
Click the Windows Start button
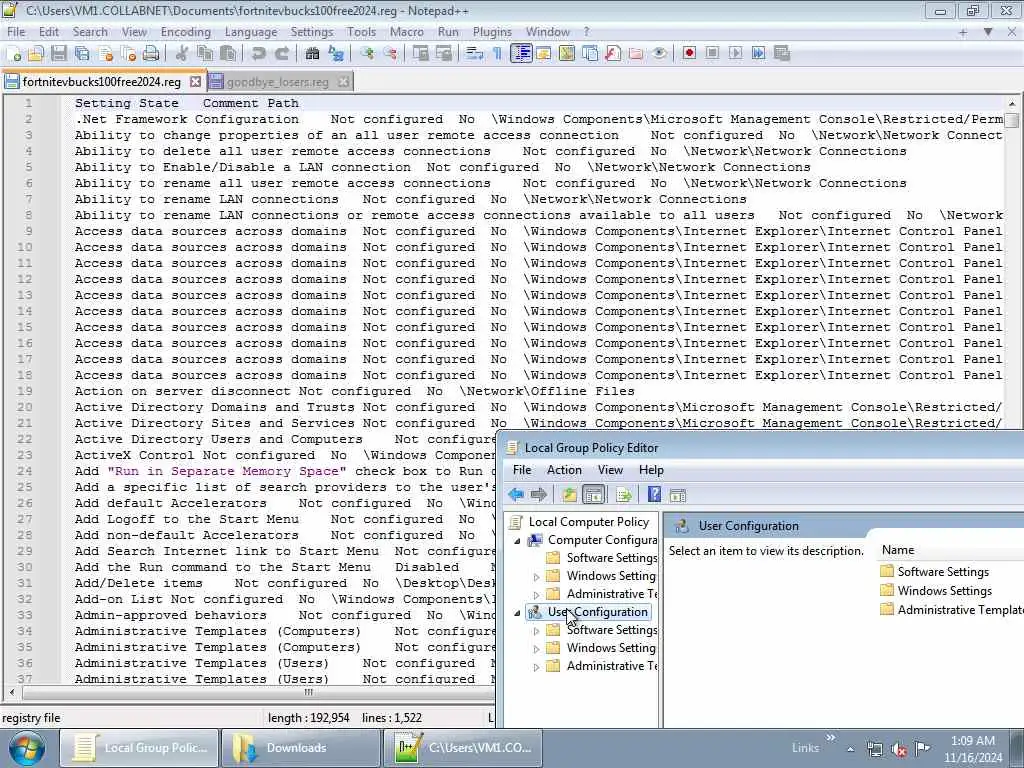(x=26, y=748)
